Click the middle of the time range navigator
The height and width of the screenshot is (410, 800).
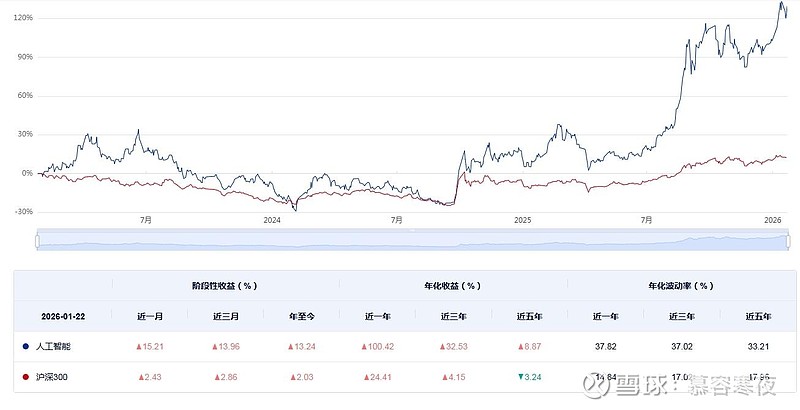pyautogui.click(x=412, y=241)
